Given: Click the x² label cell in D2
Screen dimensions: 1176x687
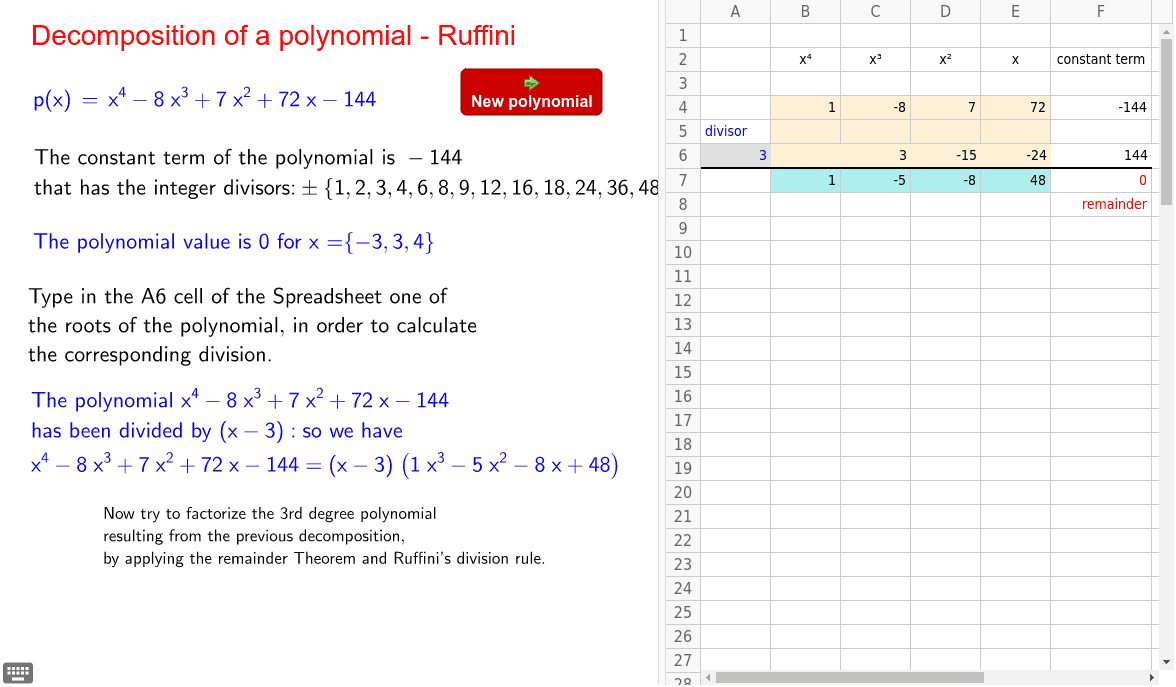Looking at the screenshot, I should coord(945,59).
